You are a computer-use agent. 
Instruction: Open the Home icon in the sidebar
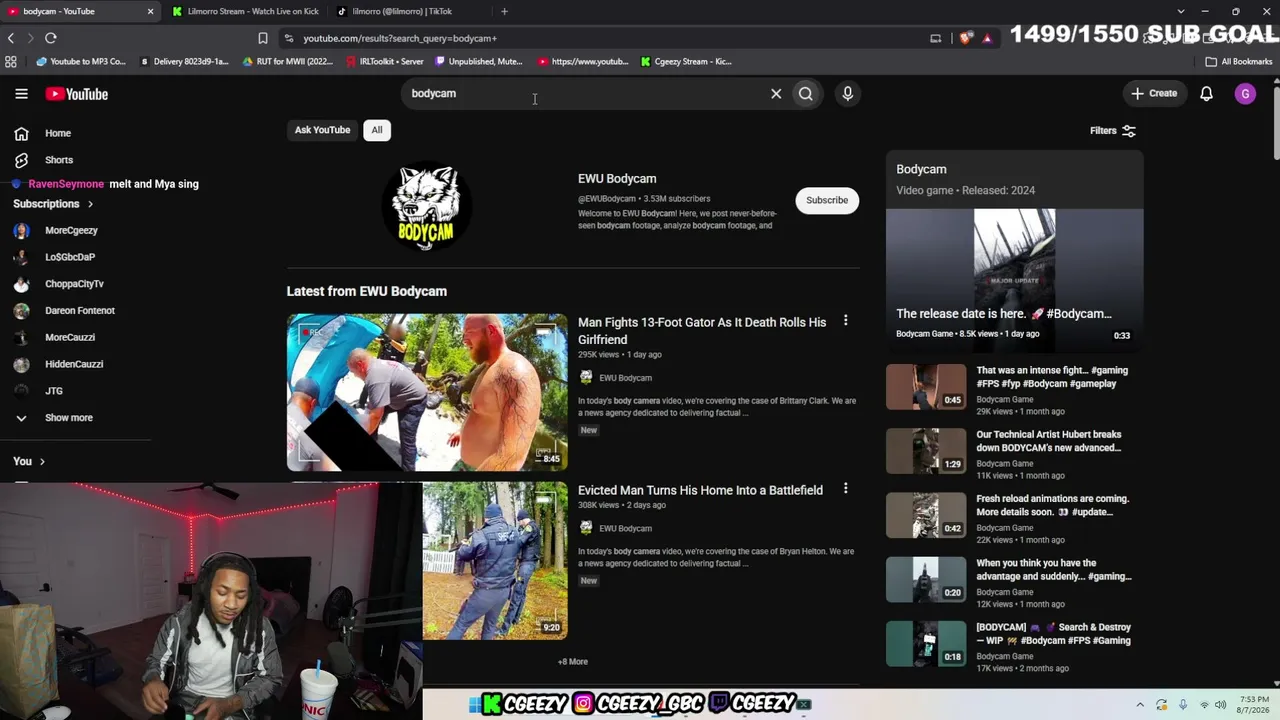coord(21,133)
